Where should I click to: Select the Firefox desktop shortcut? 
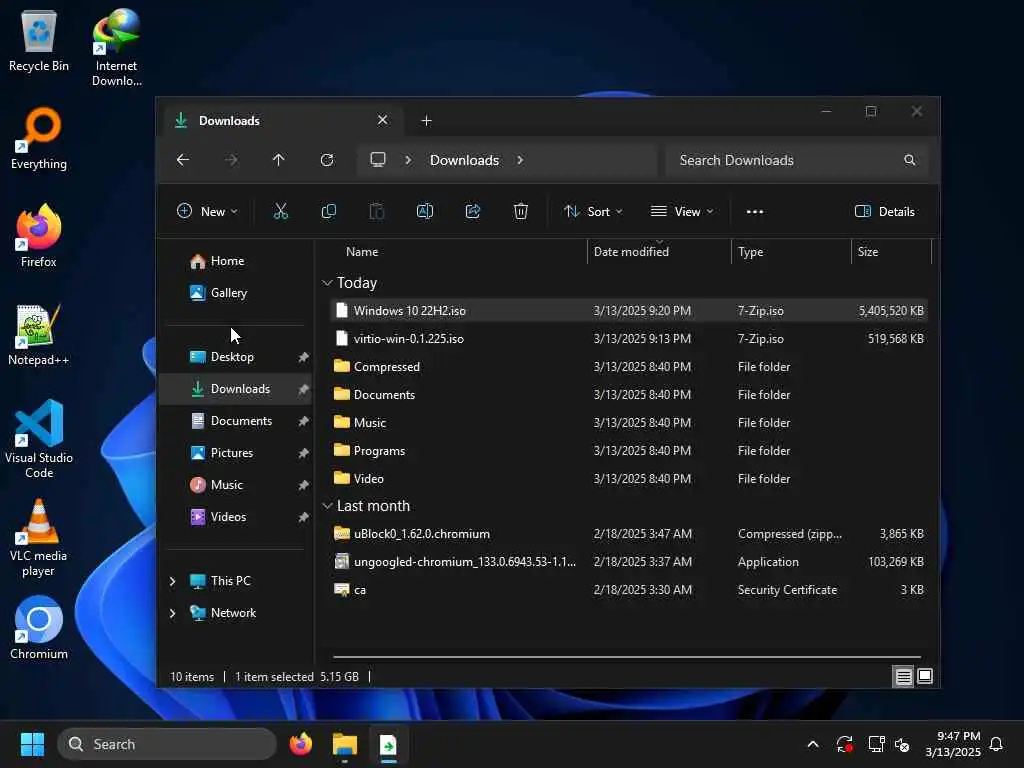39,236
